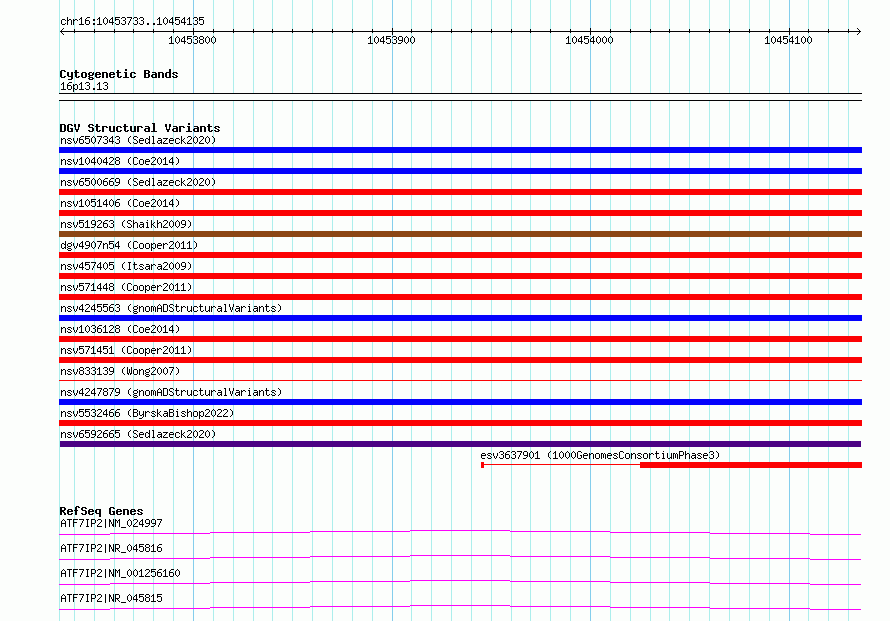Open transcript ATF7IP2|NM_001256160 label
This screenshot has width=890, height=621.
[120, 573]
